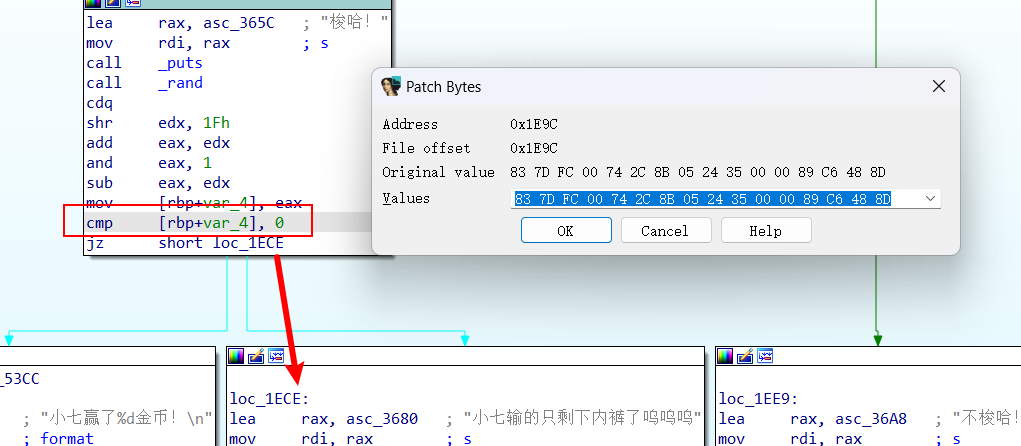Screen dimensions: 1021x446
Task: Open Help for Patch Bytes
Action: [765, 231]
